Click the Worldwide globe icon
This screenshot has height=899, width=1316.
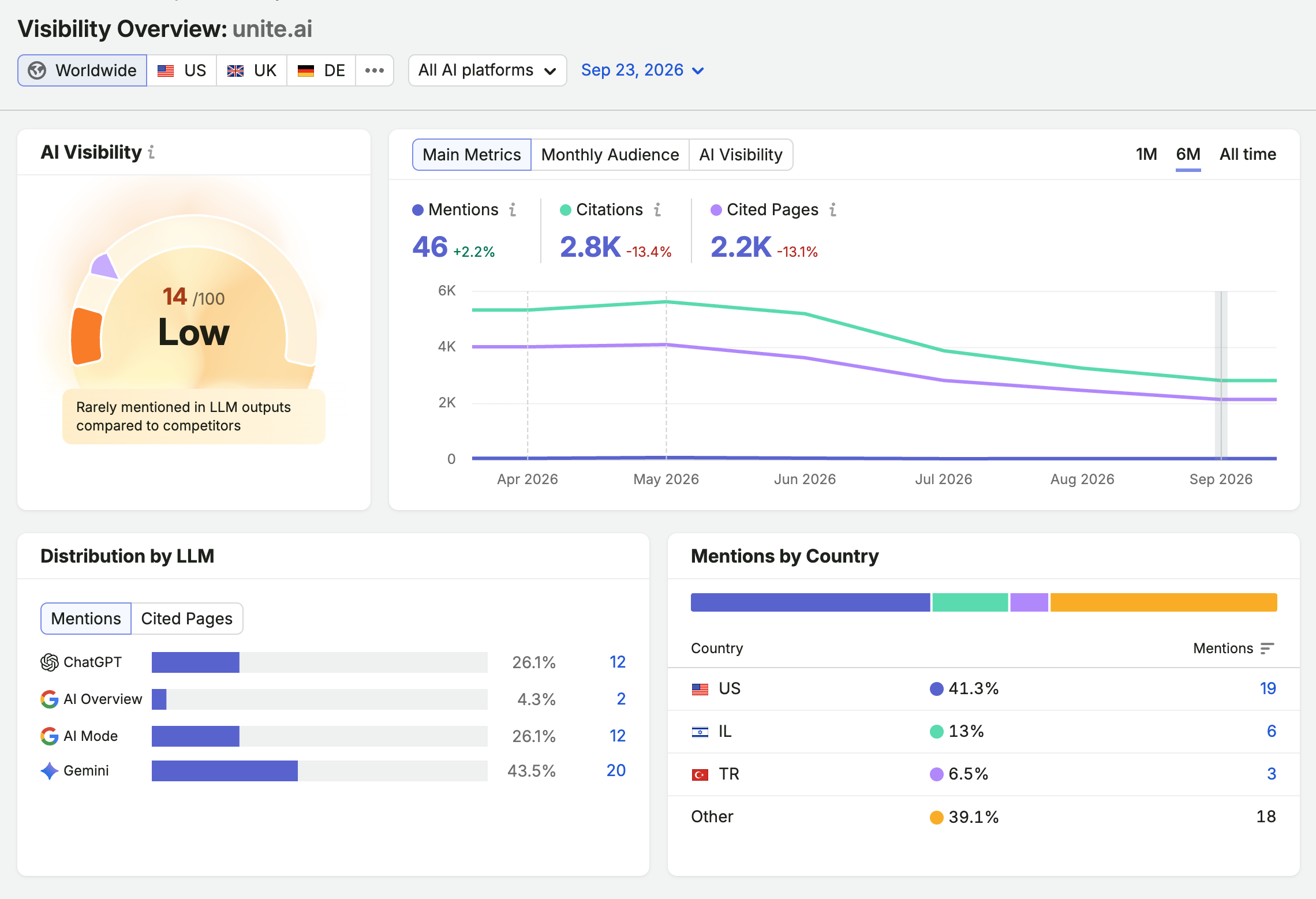(x=37, y=70)
